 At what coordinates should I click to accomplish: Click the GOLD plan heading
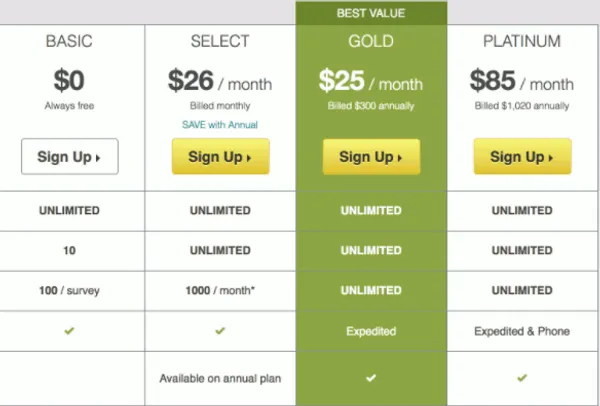pos(371,41)
